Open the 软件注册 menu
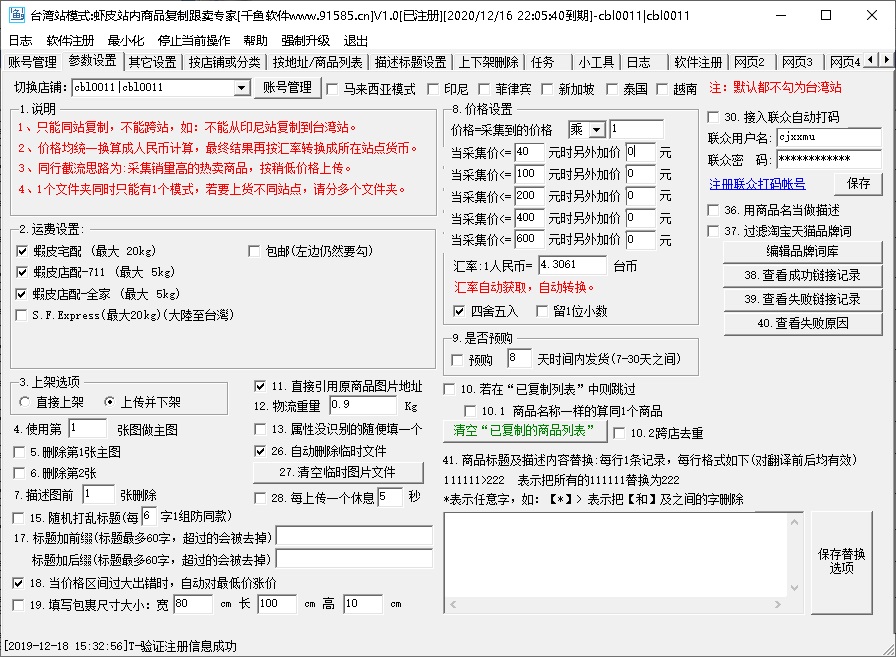Image resolution: width=896 pixels, height=657 pixels. (x=70, y=41)
